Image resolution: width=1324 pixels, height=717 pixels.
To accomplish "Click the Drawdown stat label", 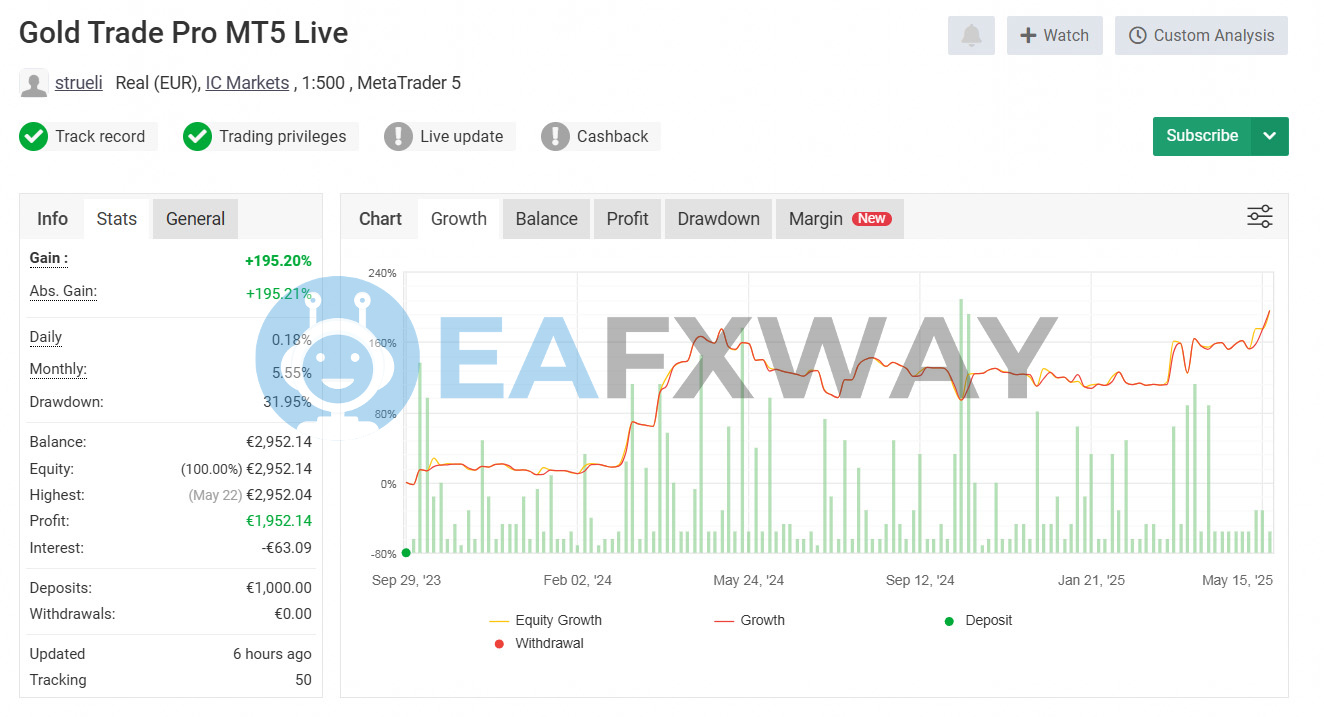I will pyautogui.click(x=67, y=402).
